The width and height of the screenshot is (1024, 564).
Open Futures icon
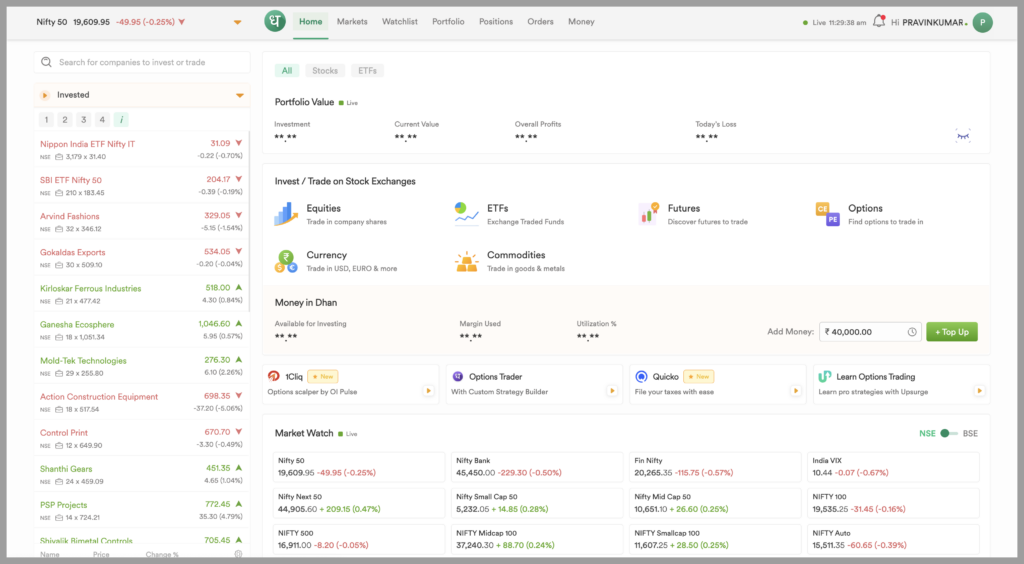pyautogui.click(x=648, y=214)
